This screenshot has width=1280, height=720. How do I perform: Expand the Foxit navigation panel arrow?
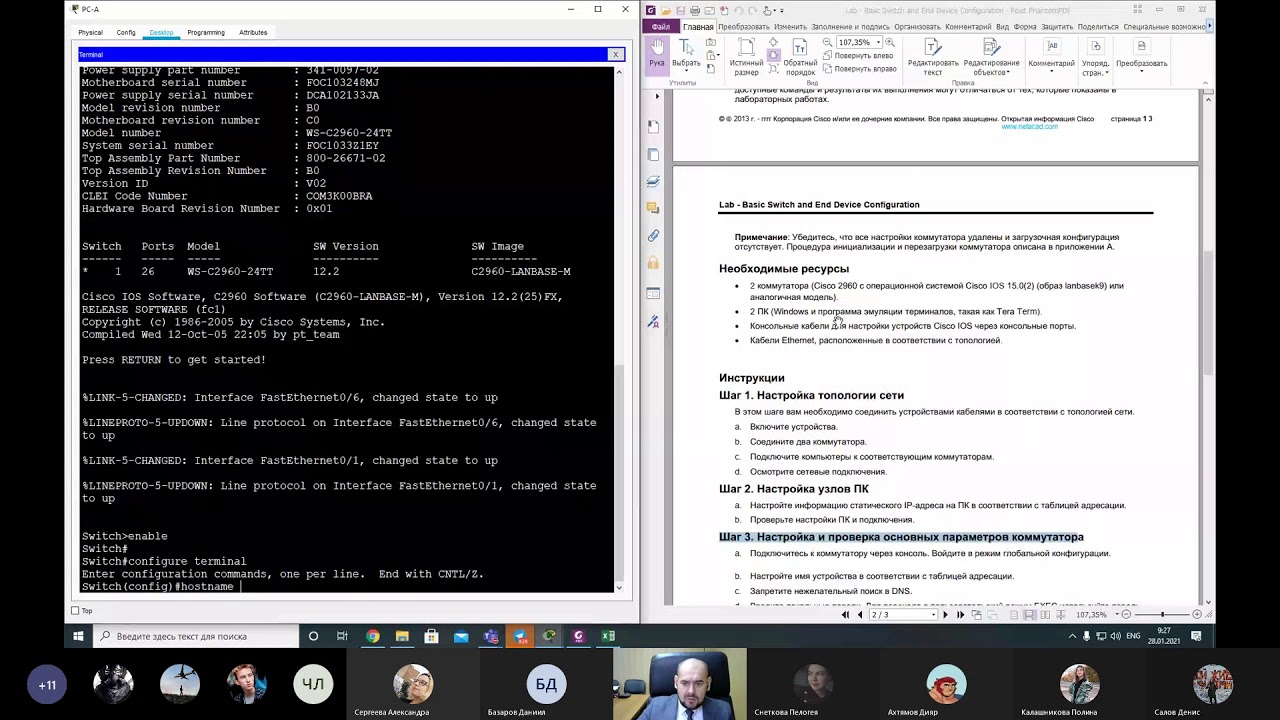657,97
